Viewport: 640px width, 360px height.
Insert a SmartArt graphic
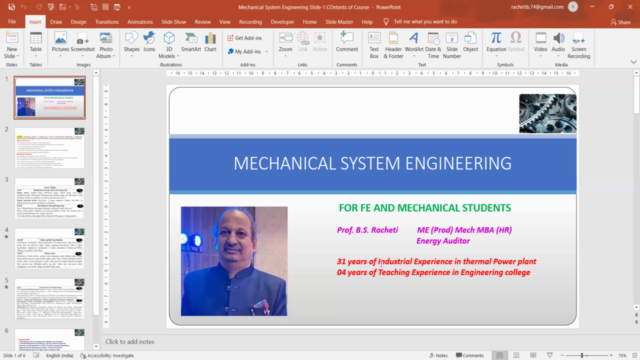point(191,42)
